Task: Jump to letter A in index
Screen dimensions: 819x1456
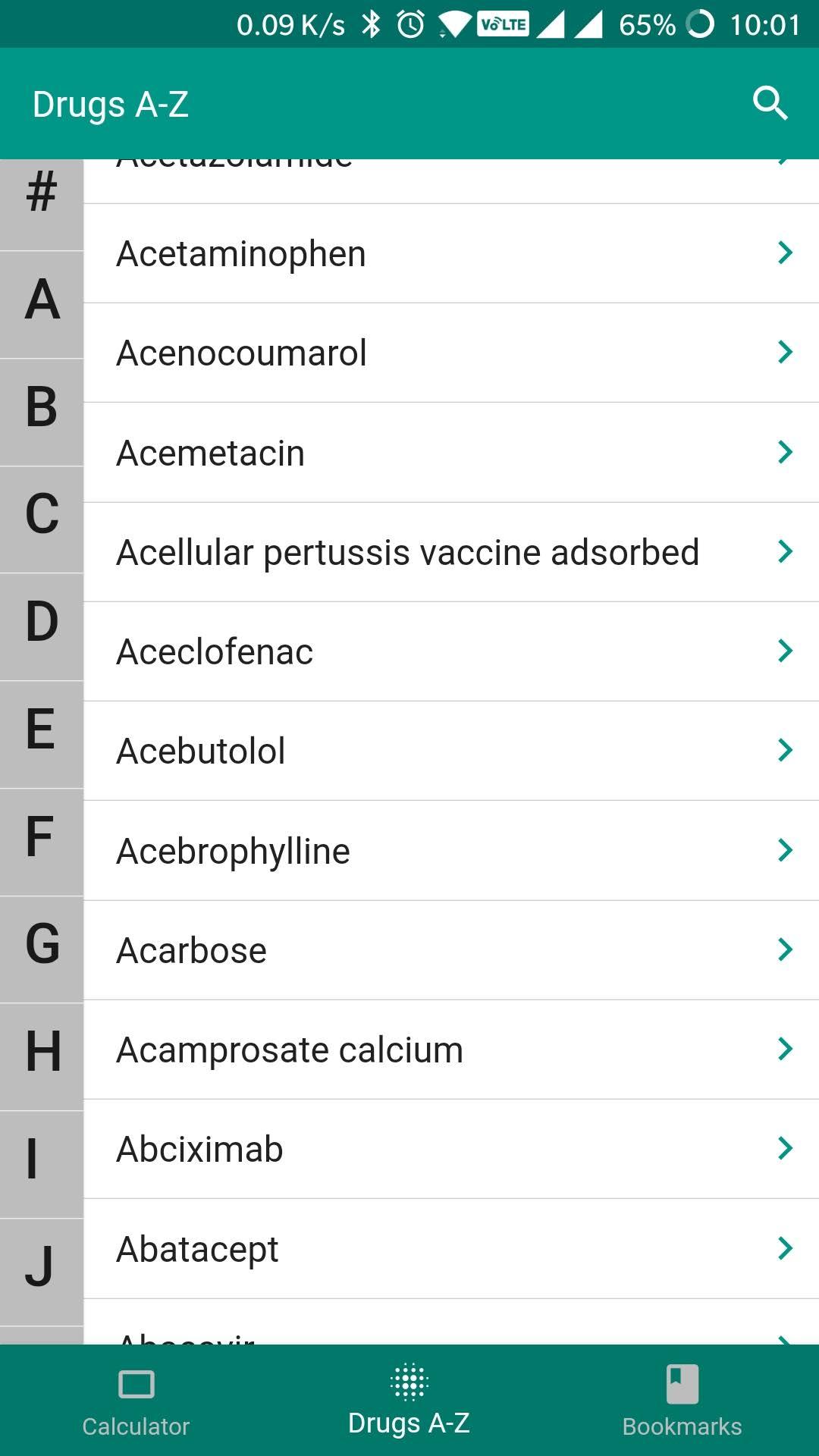Action: tap(42, 304)
